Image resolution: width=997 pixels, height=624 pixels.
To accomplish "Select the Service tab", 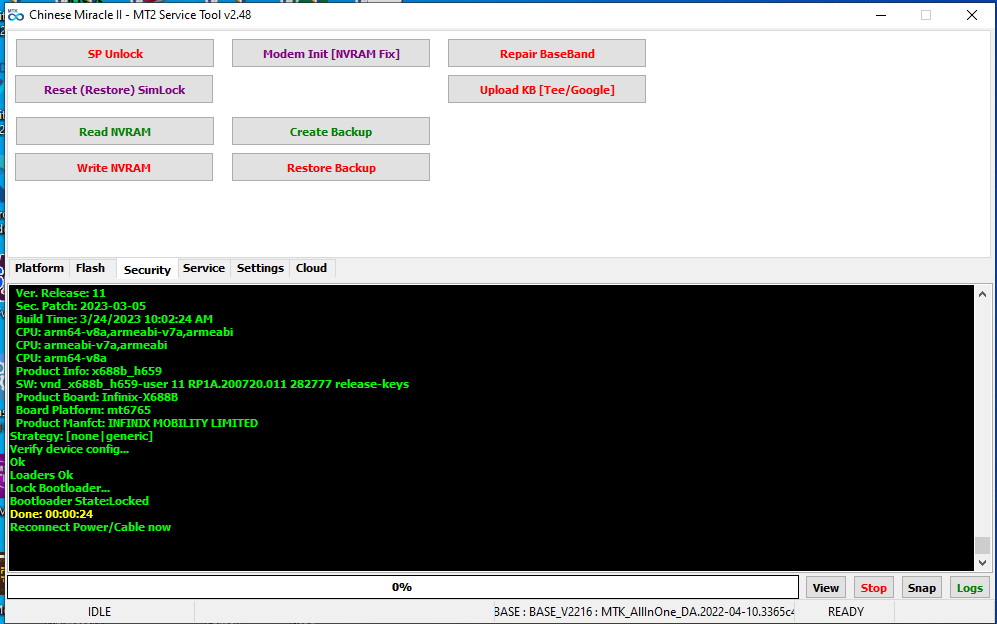I will click(x=204, y=268).
